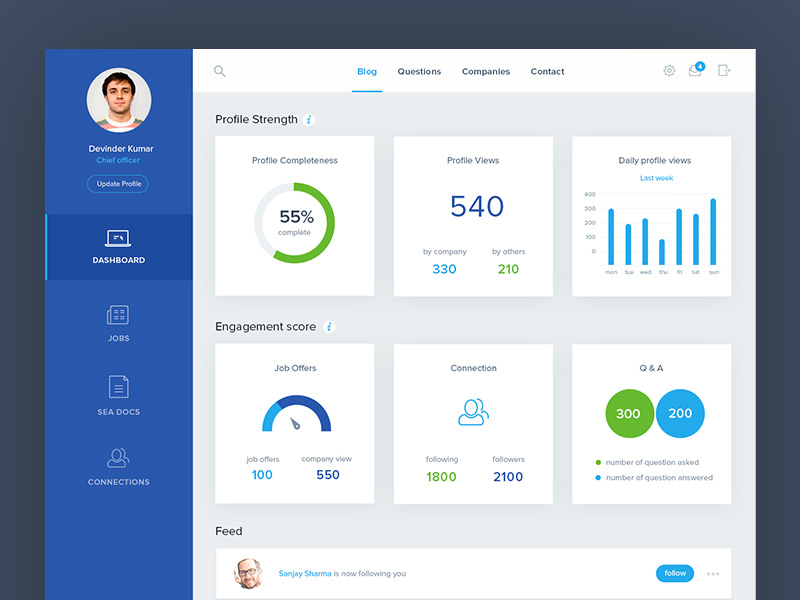Click the 55% completeness progress ring

(x=294, y=223)
